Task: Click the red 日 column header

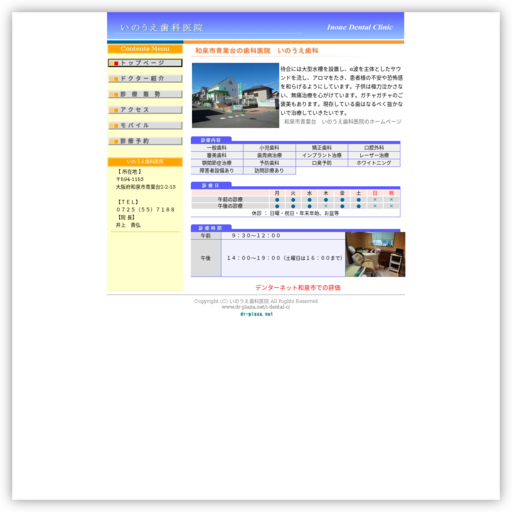Action: (x=375, y=193)
